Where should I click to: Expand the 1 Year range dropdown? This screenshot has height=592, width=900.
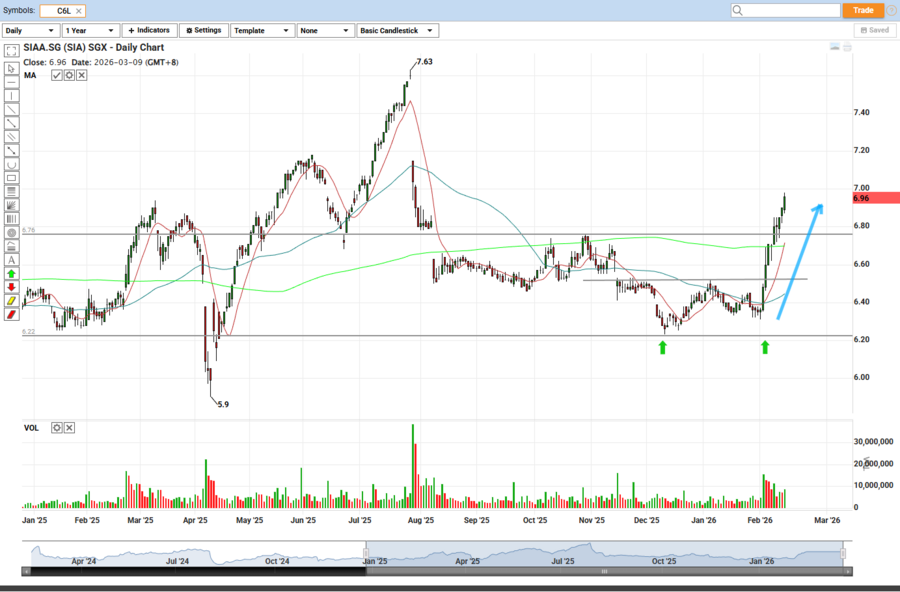point(90,31)
